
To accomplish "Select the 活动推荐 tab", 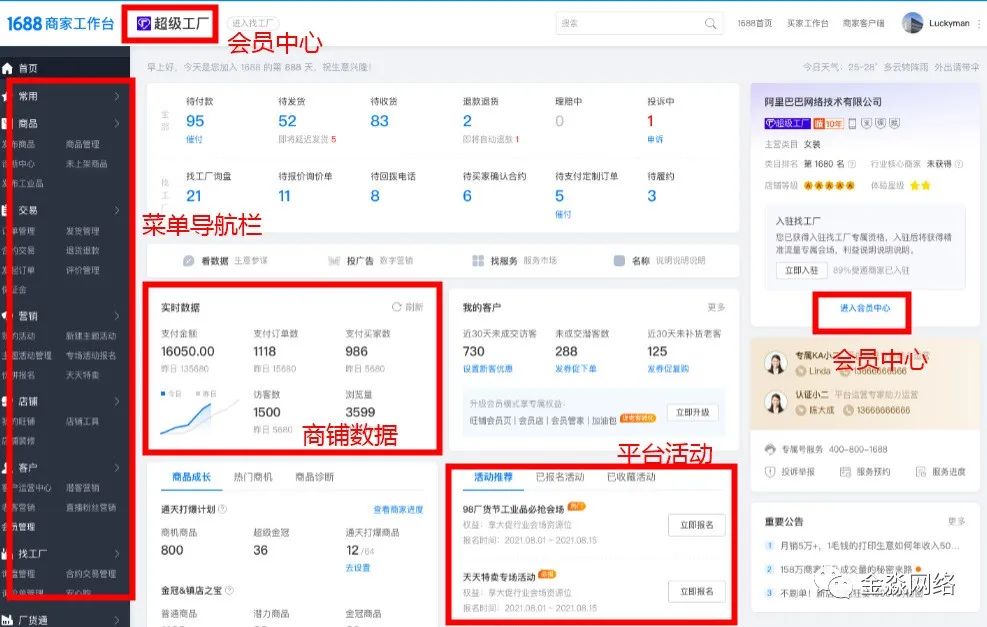I will coord(494,477).
